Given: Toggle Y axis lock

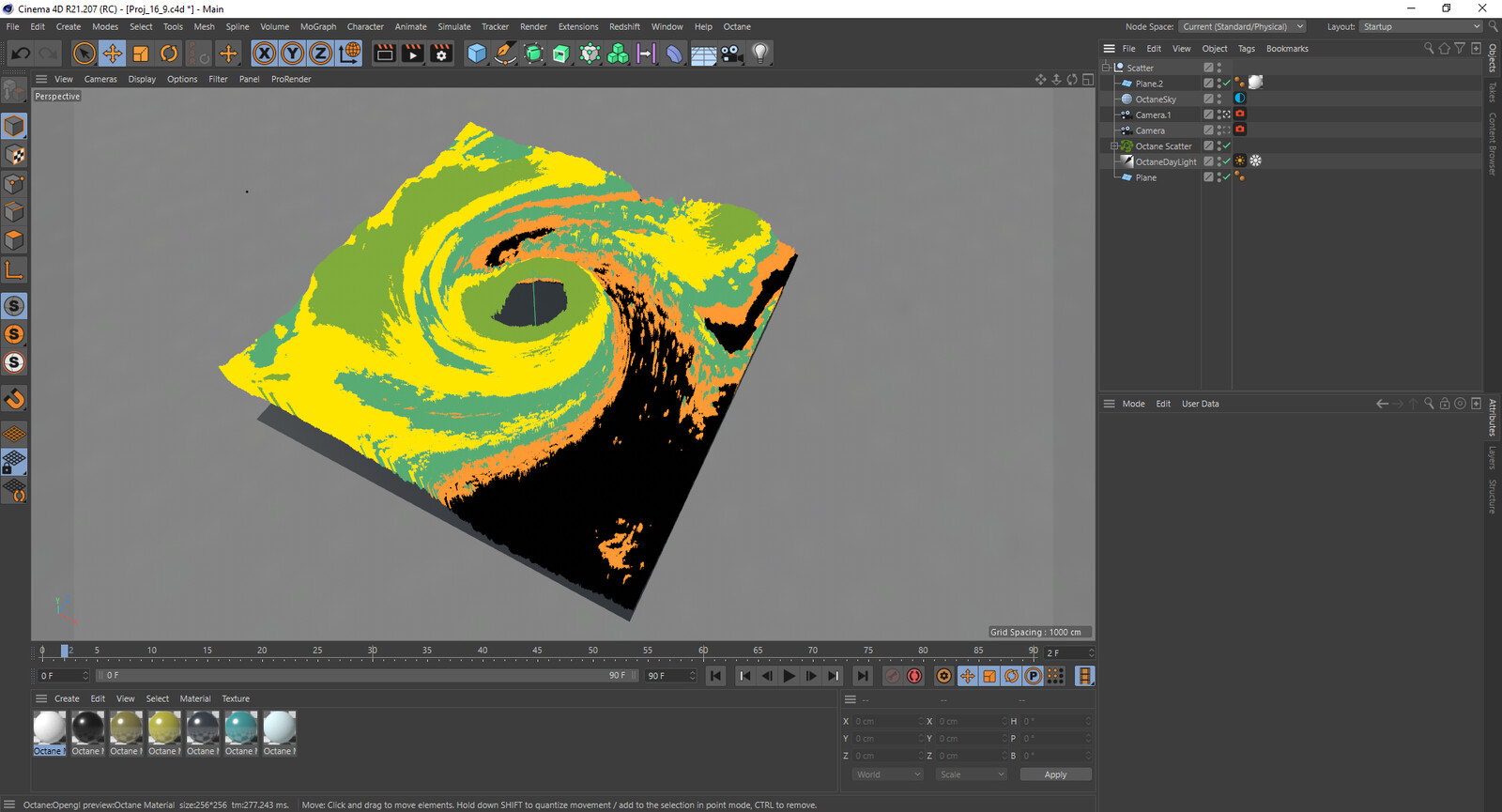Looking at the screenshot, I should click(293, 54).
